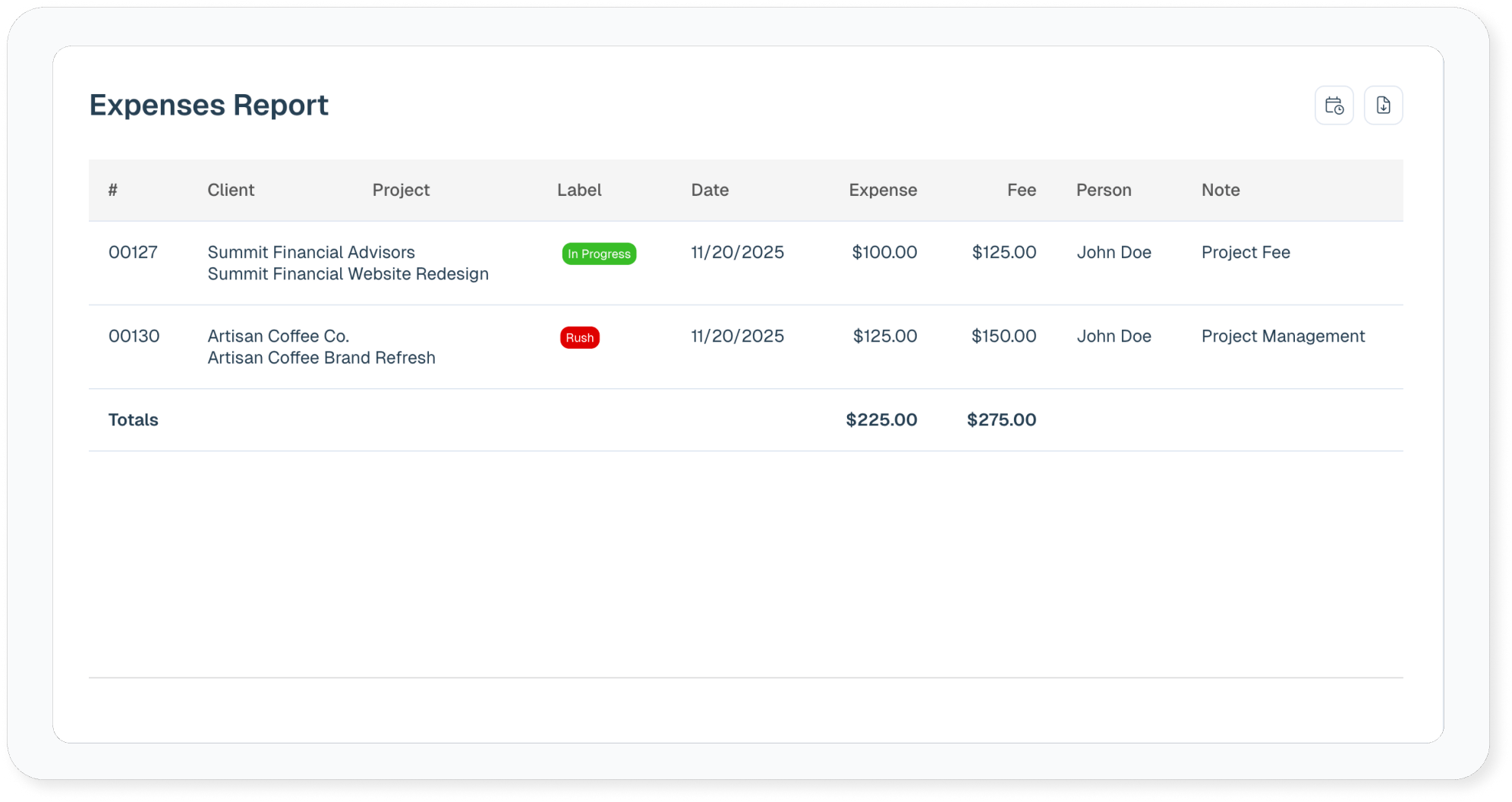This screenshot has width=1512, height=802.
Task: Click the Person column header
Action: tap(1104, 190)
